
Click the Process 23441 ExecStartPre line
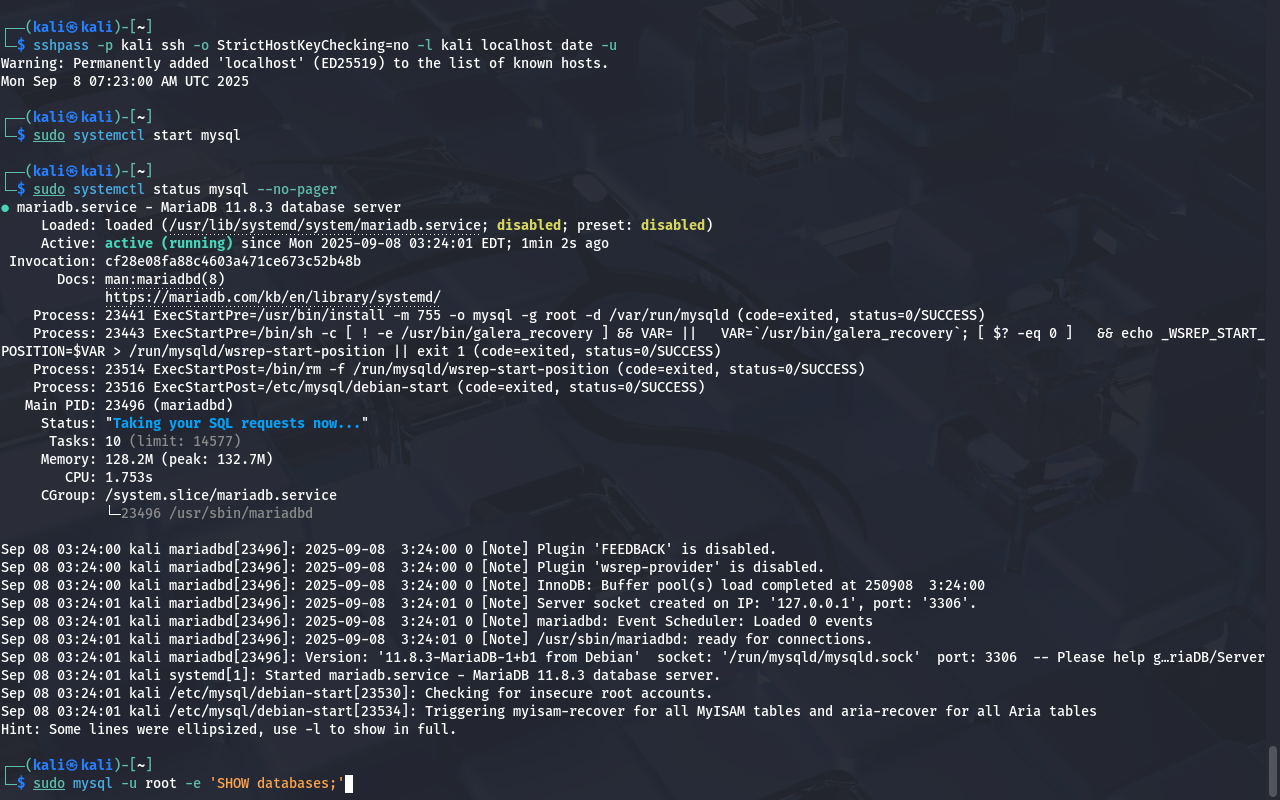tap(509, 315)
